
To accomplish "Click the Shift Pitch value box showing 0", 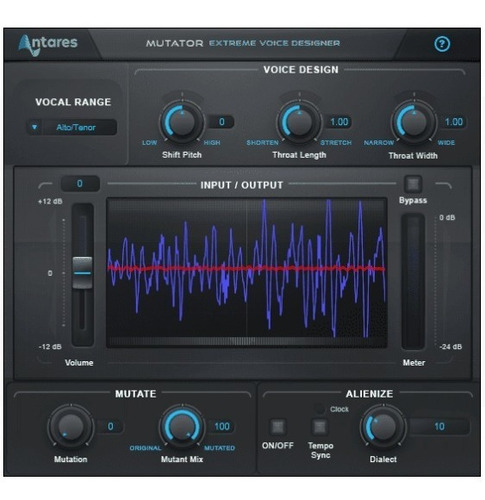I will click(221, 122).
